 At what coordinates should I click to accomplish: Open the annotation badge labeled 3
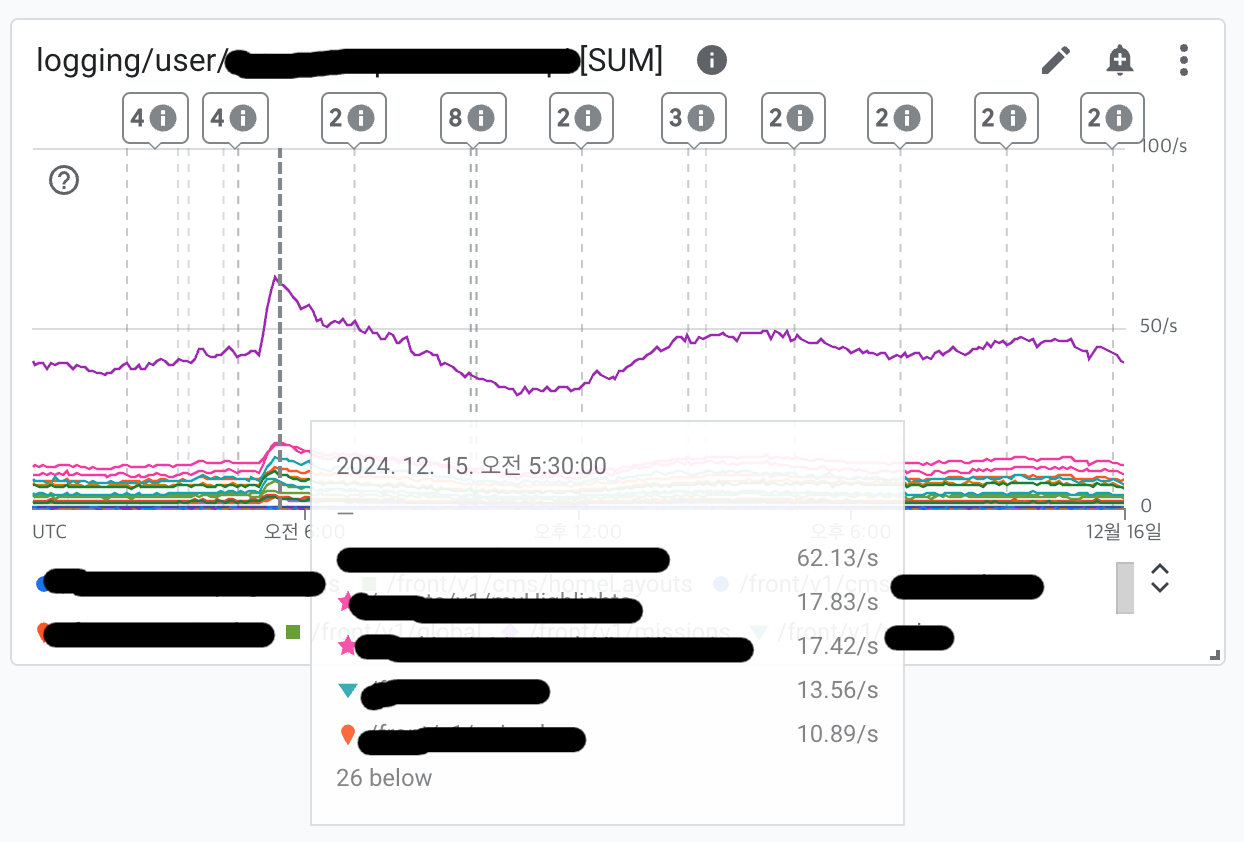coord(693,119)
